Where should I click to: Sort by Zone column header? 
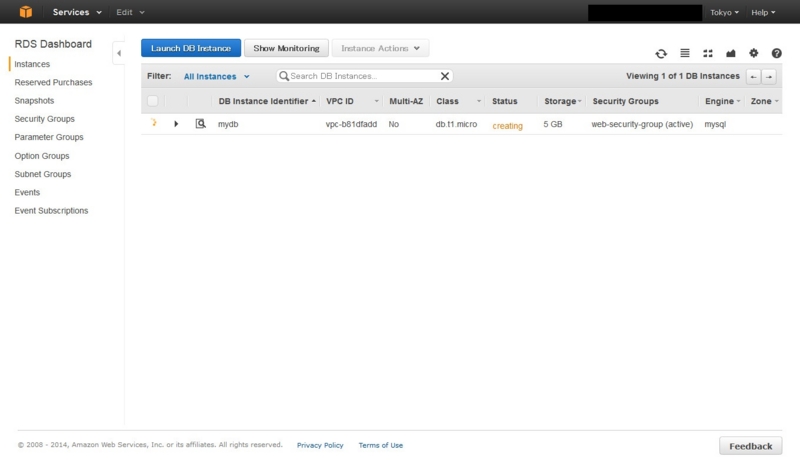pos(764,101)
